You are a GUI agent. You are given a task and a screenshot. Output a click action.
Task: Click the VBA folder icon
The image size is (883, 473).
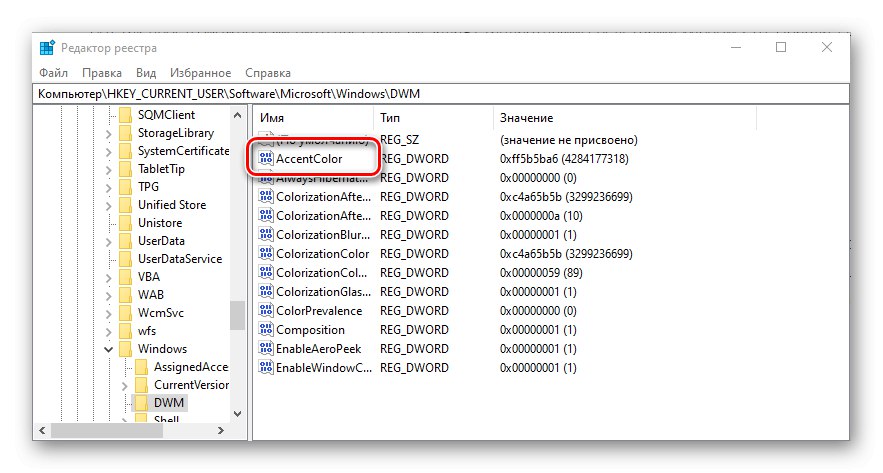point(126,277)
